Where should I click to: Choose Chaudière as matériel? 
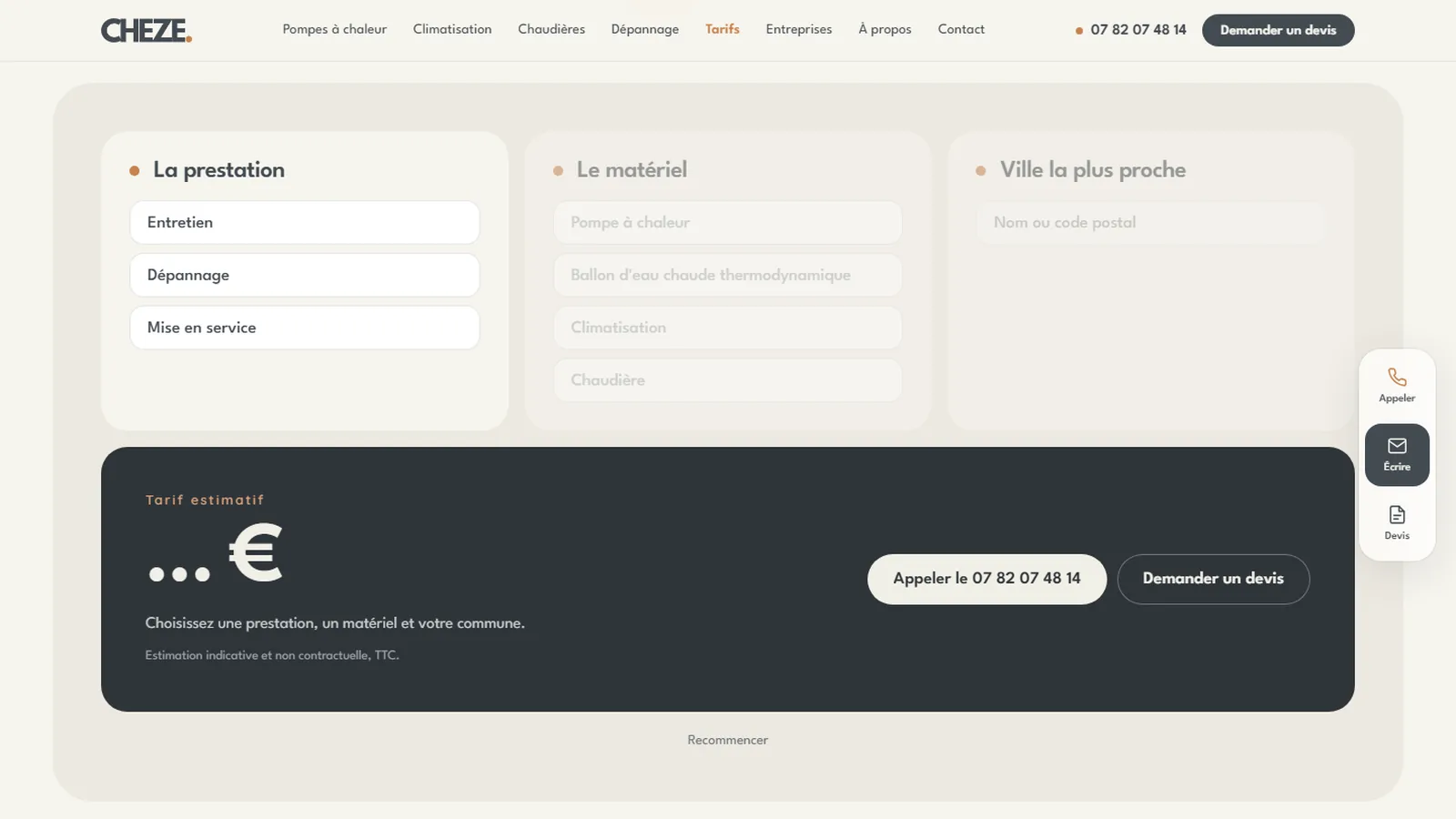728,380
